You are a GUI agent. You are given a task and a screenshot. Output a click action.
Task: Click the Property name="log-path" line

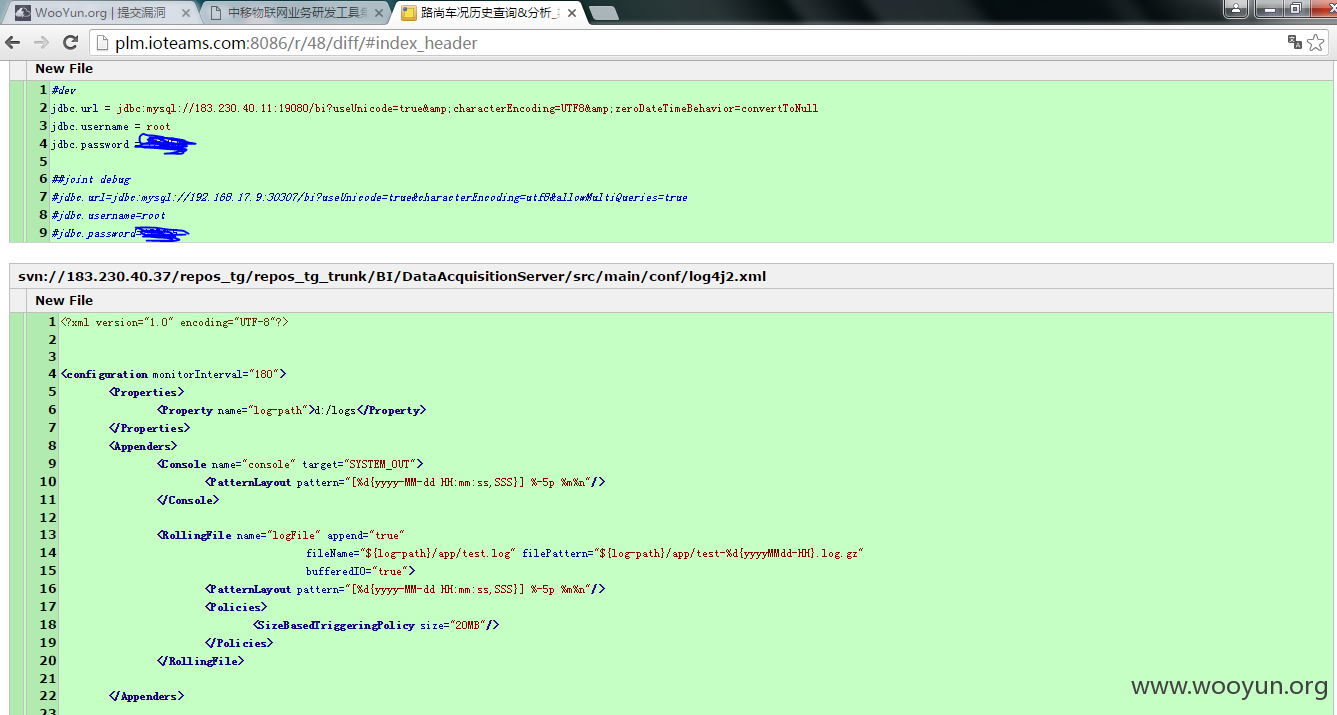pyautogui.click(x=291, y=410)
